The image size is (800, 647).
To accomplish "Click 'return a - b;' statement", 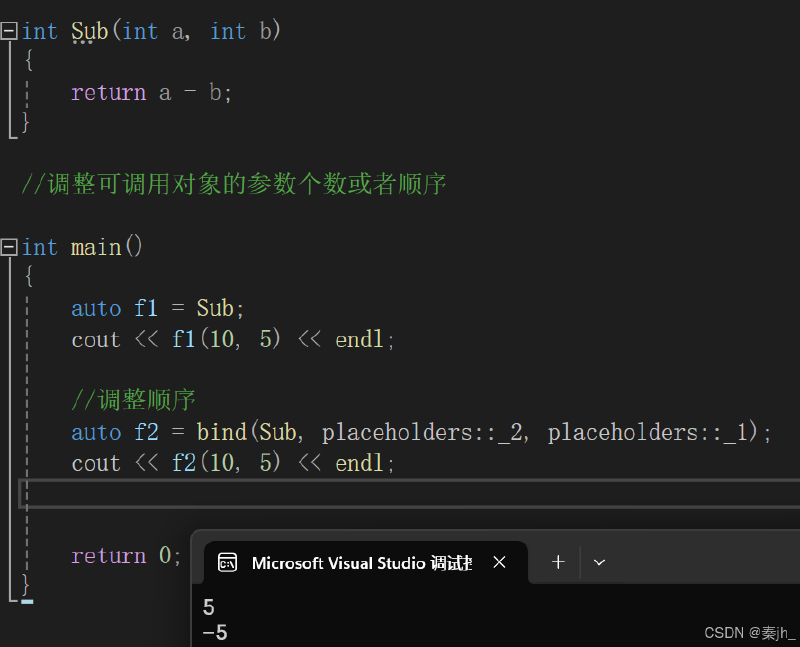I will click(x=151, y=93).
